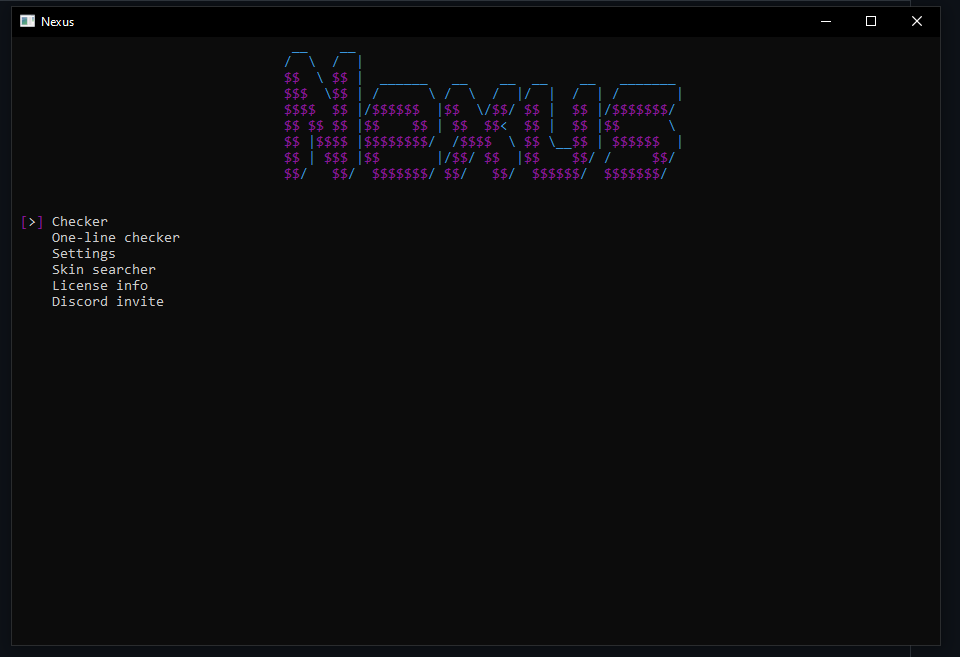Click the Nexus console window icon
The image size is (960, 657).
click(28, 21)
